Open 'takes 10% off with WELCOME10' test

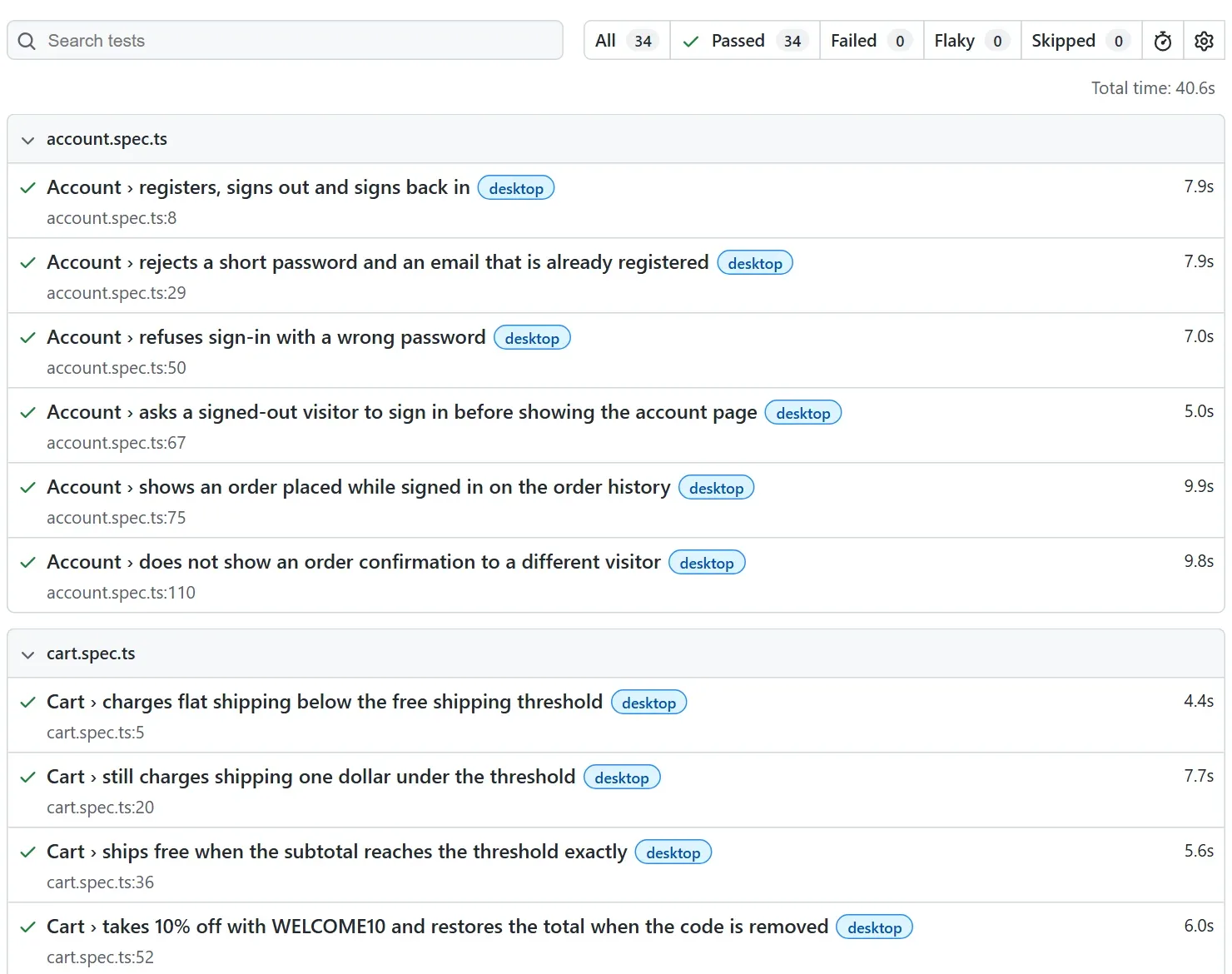point(438,927)
